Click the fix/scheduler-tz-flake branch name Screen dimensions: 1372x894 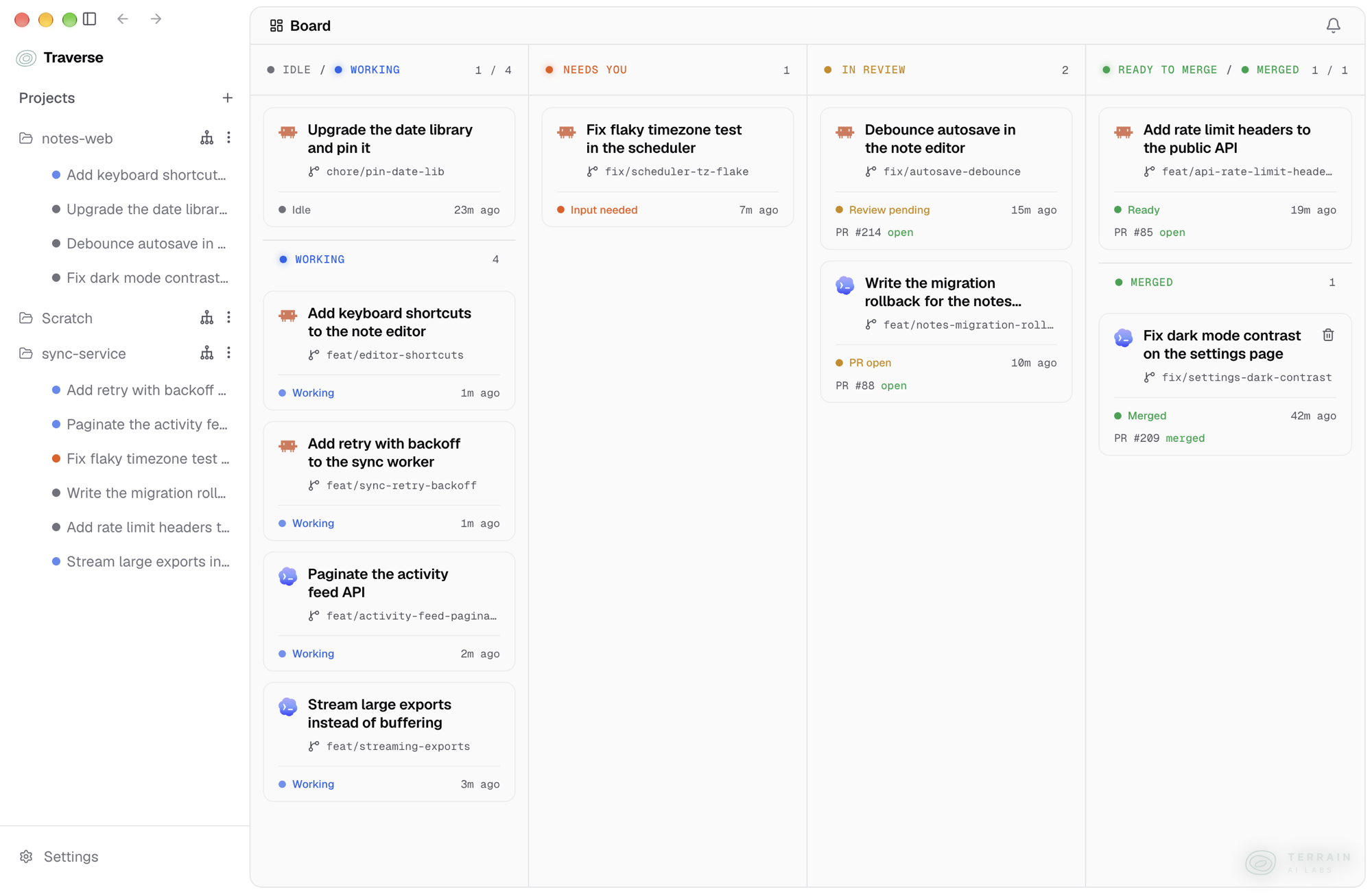coord(676,172)
